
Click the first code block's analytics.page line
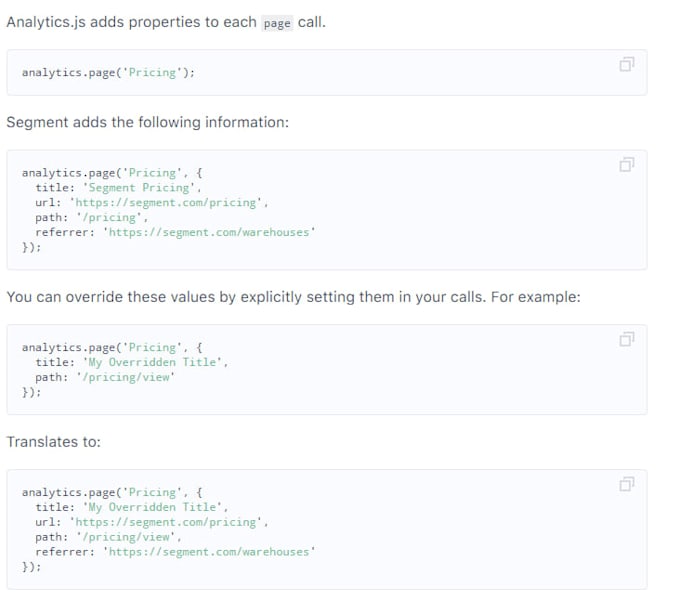tap(108, 73)
